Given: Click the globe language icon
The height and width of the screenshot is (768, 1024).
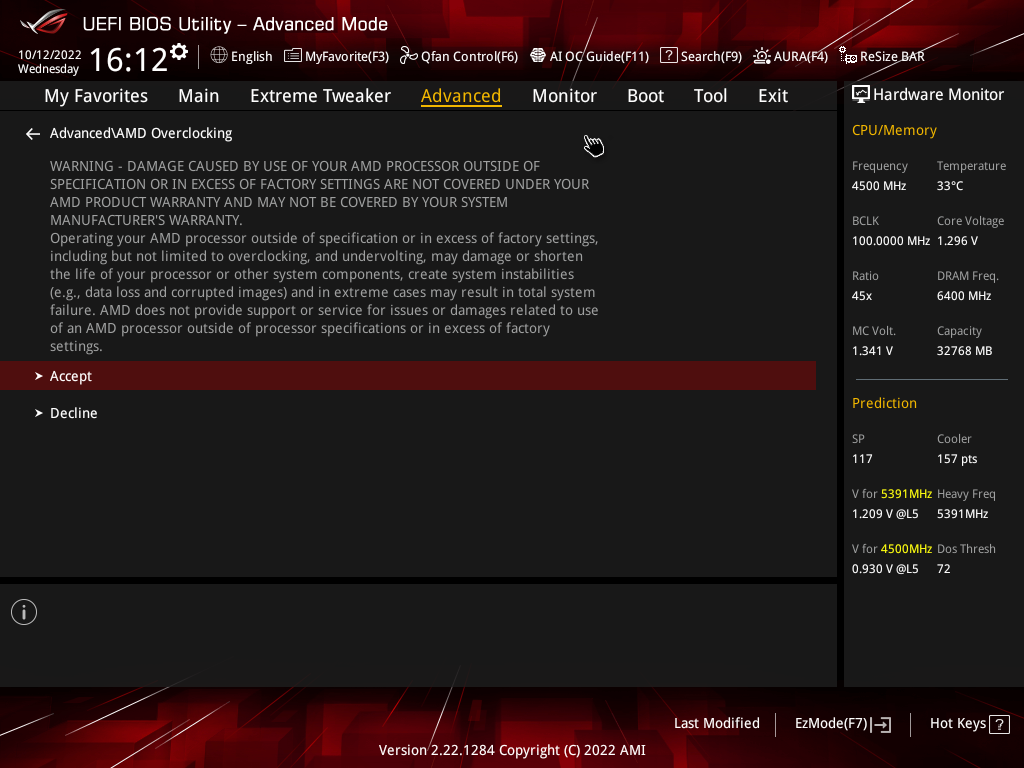Looking at the screenshot, I should click(219, 56).
